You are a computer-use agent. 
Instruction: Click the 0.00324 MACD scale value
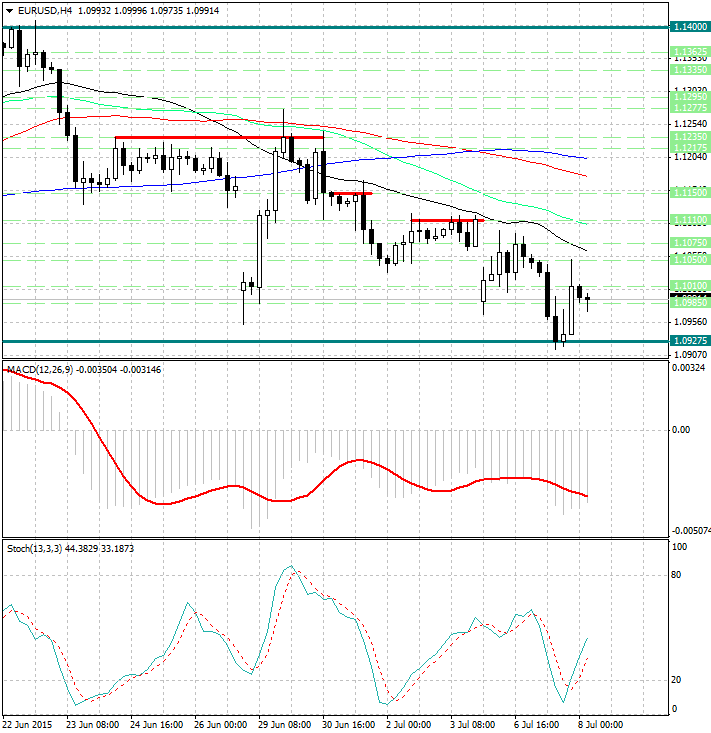point(688,368)
